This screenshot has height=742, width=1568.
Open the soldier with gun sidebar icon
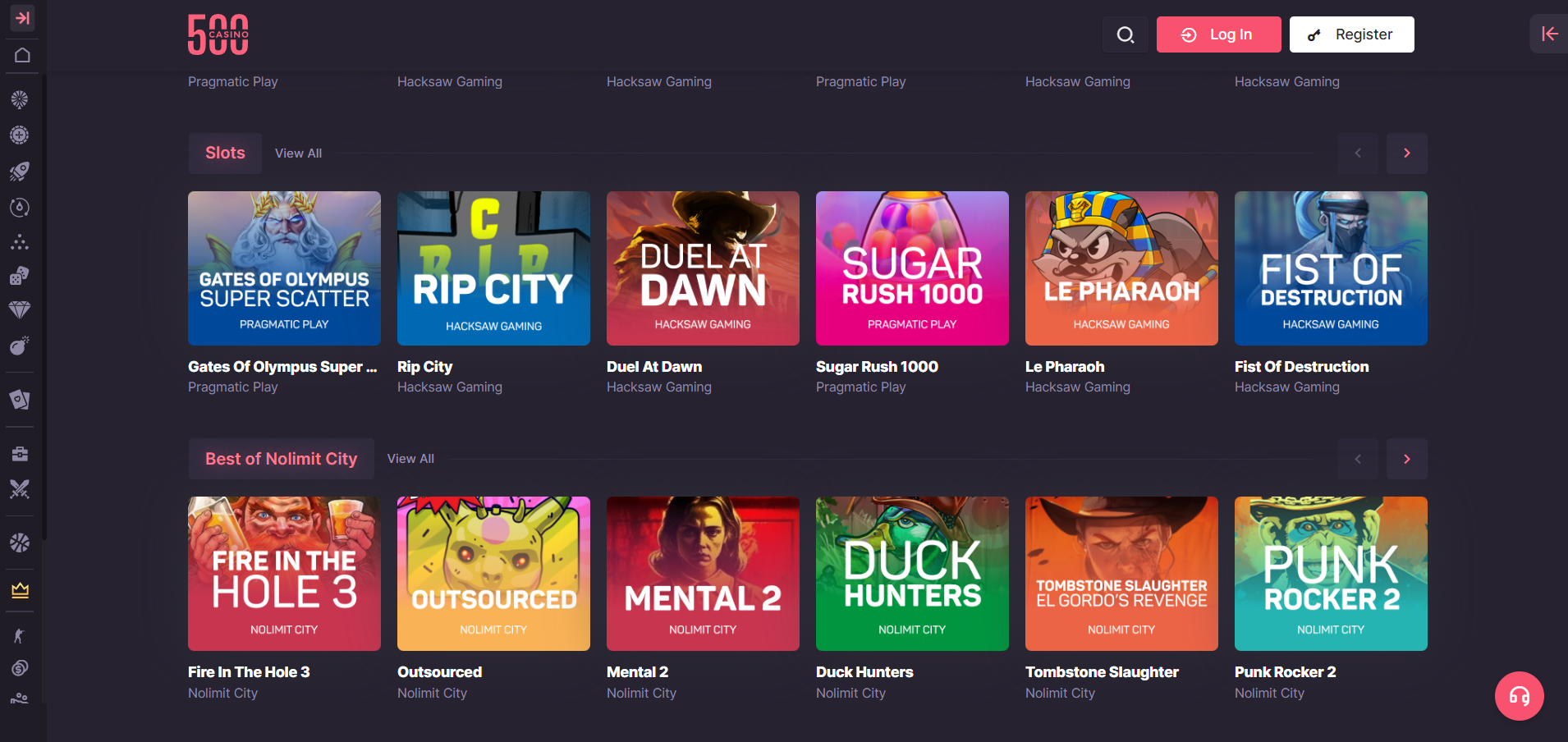pos(20,635)
